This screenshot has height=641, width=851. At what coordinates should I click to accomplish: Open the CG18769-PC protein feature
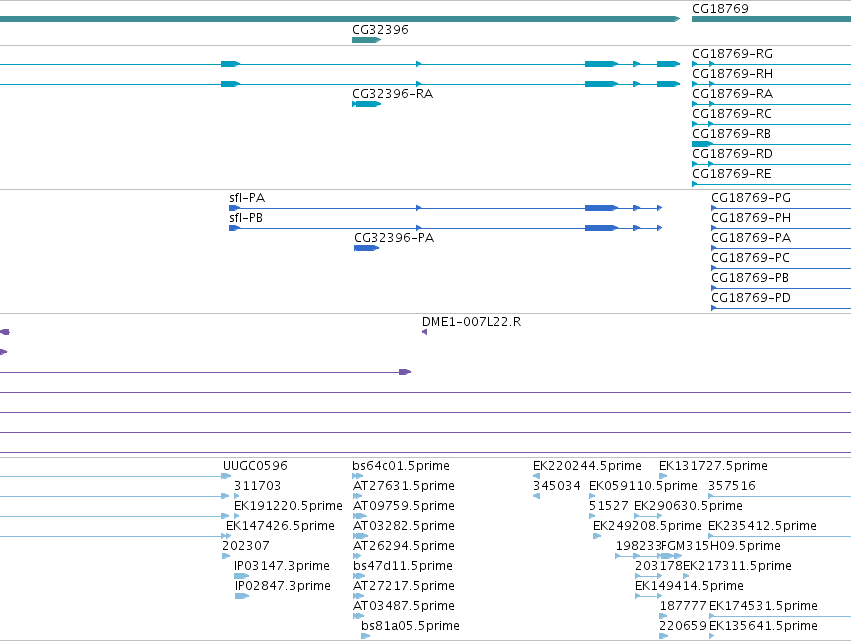tap(751, 258)
